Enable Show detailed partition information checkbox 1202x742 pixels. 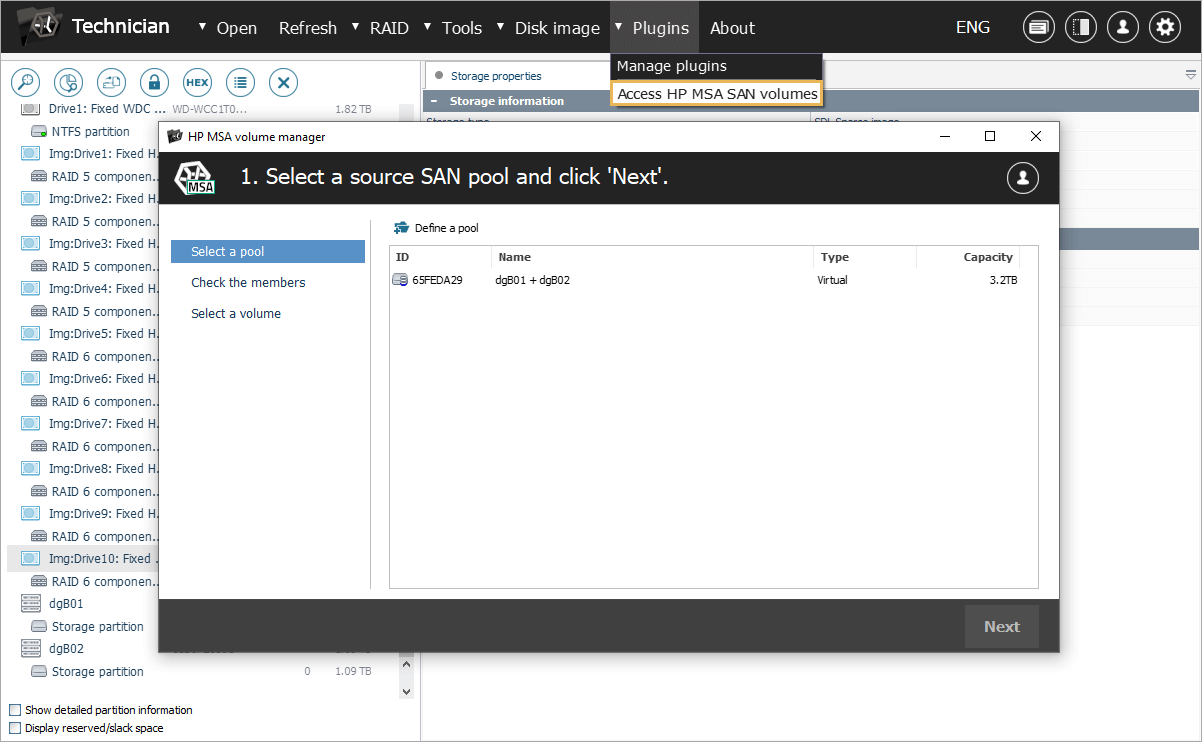(14, 710)
